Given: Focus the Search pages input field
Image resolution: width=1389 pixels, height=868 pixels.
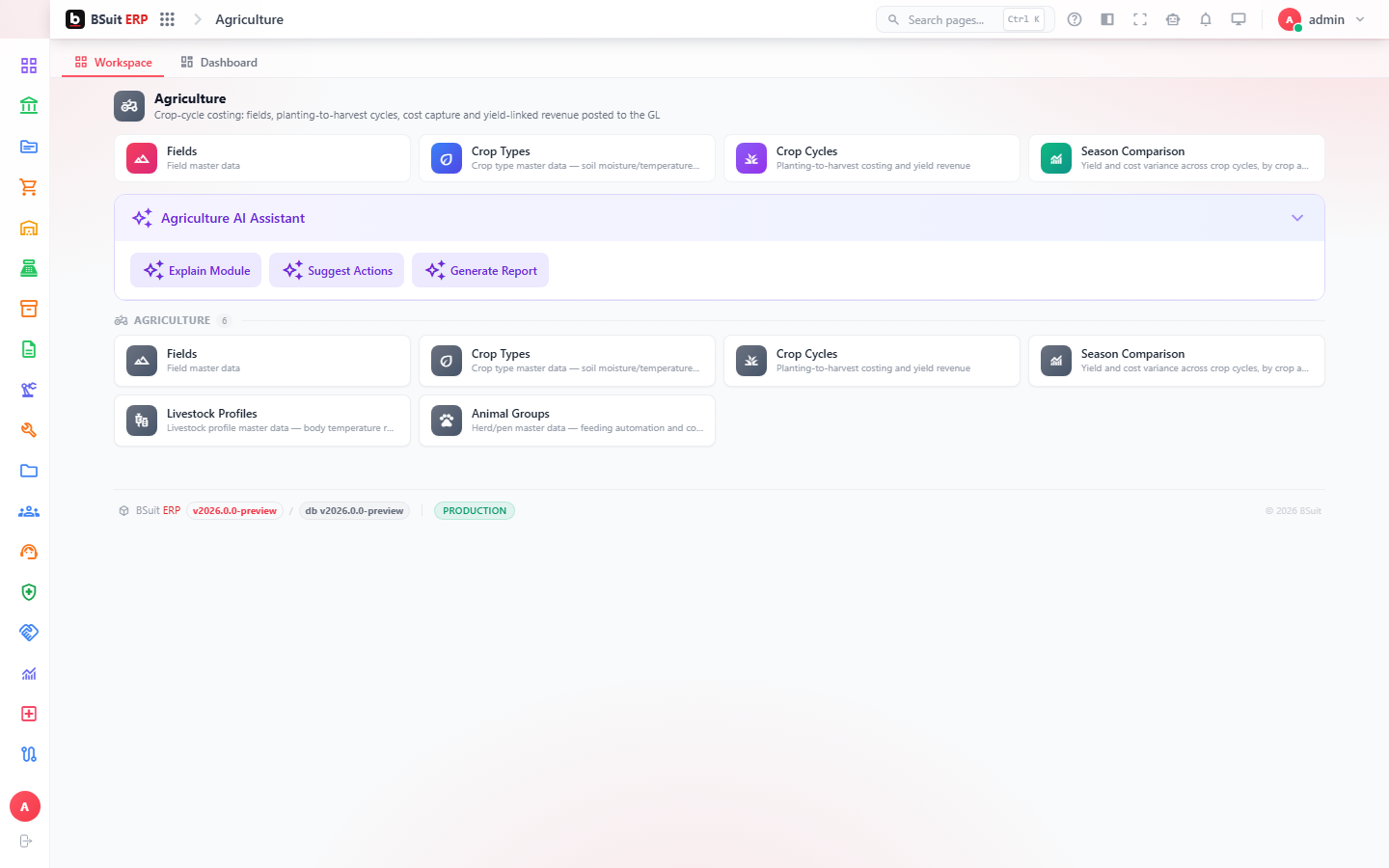Looking at the screenshot, I should click(965, 19).
